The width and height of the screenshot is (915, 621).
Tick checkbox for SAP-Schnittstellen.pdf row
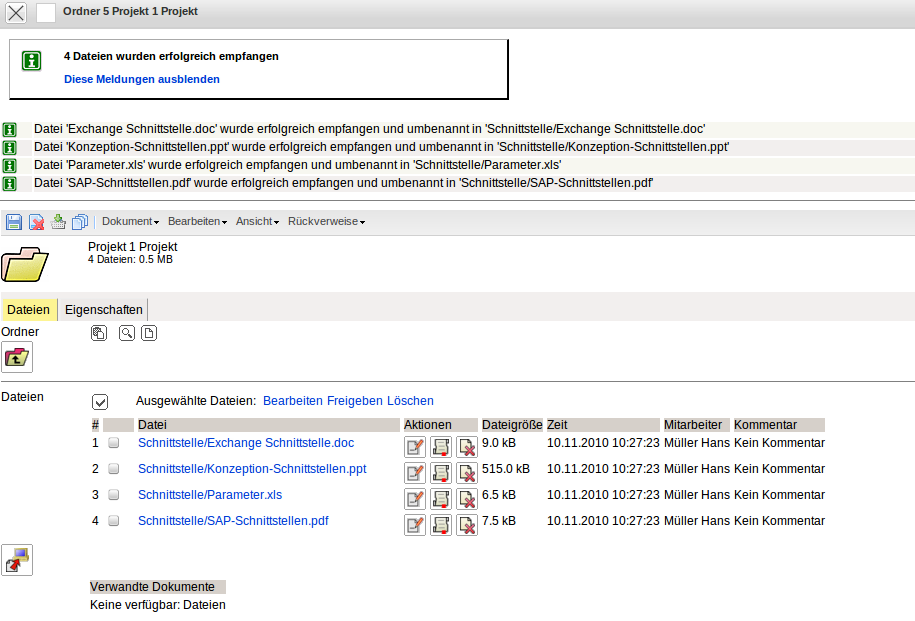(114, 521)
